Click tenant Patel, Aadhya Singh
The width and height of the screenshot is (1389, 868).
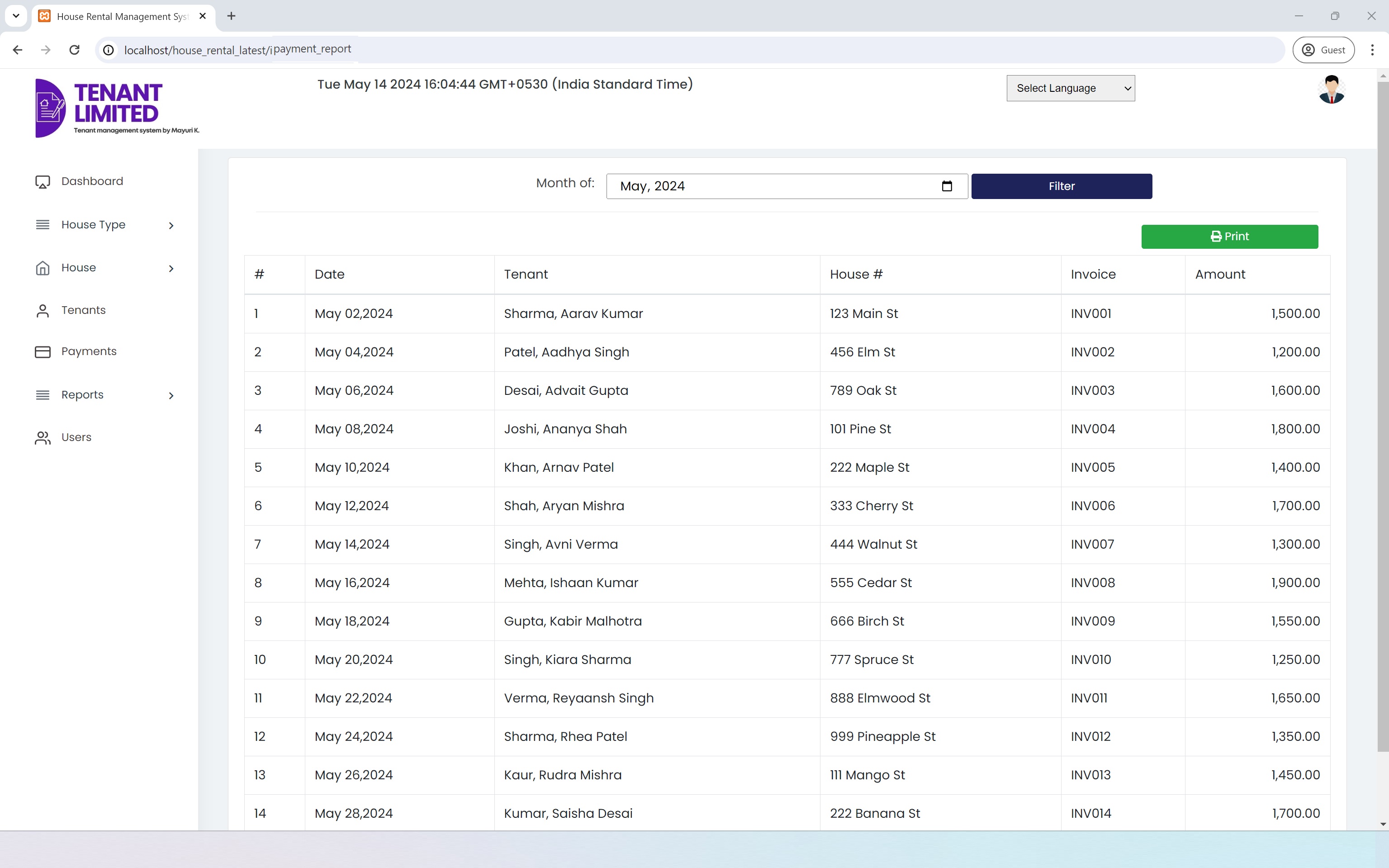pyautogui.click(x=567, y=352)
